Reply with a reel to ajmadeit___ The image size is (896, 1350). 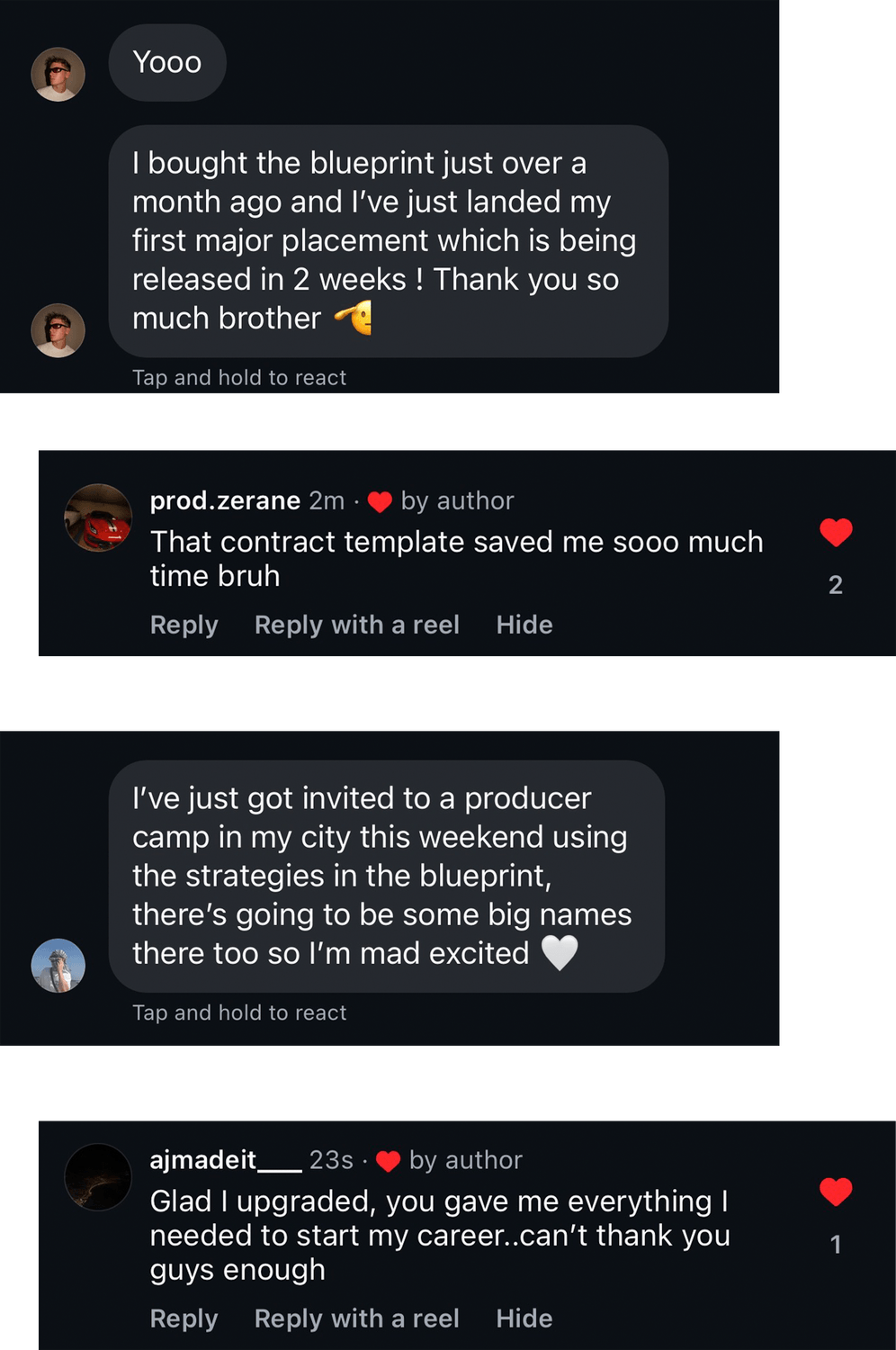coord(356,1318)
